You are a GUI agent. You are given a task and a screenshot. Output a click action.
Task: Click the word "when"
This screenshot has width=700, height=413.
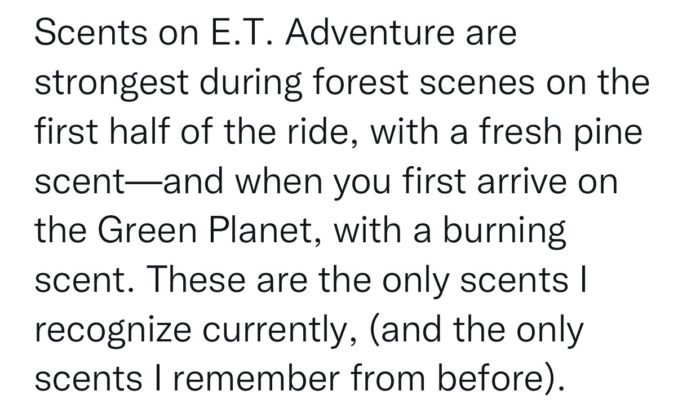tap(279, 182)
